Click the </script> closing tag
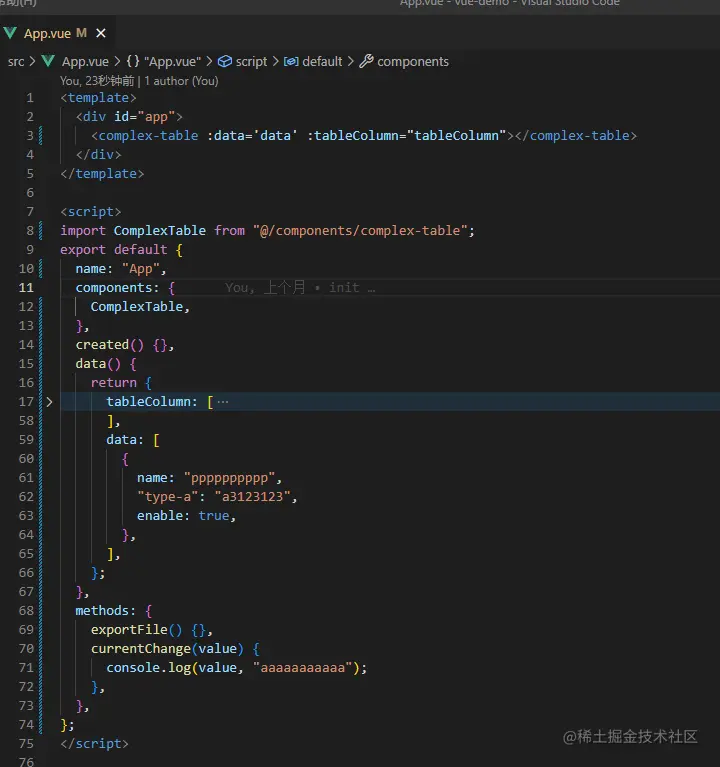This screenshot has width=720, height=767. coord(94,744)
